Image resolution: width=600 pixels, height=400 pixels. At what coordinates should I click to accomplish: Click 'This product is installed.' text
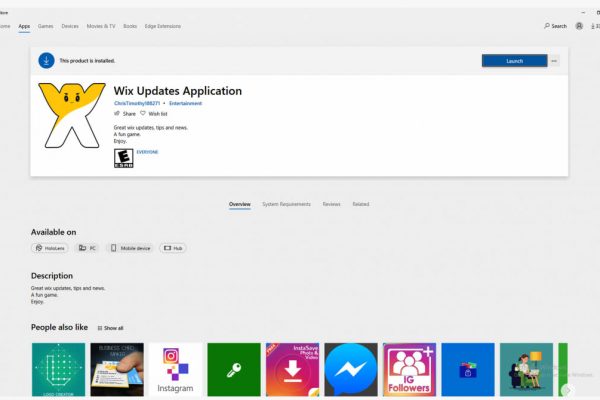[x=87, y=61]
